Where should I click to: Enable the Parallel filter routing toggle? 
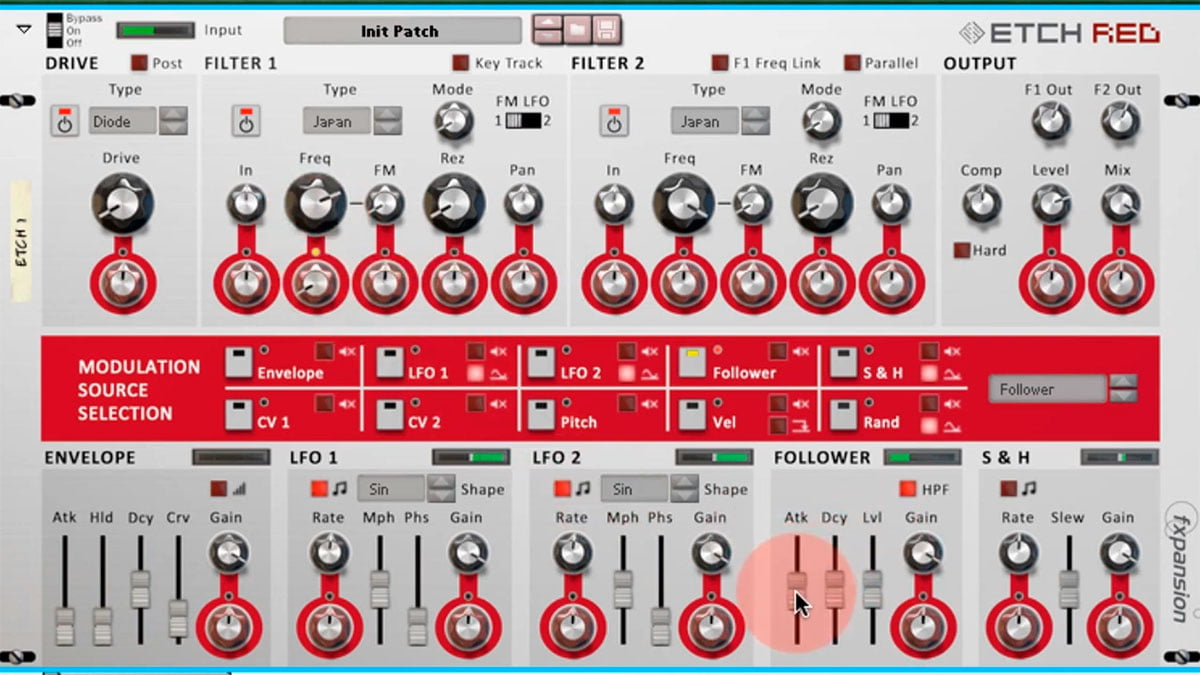852,63
